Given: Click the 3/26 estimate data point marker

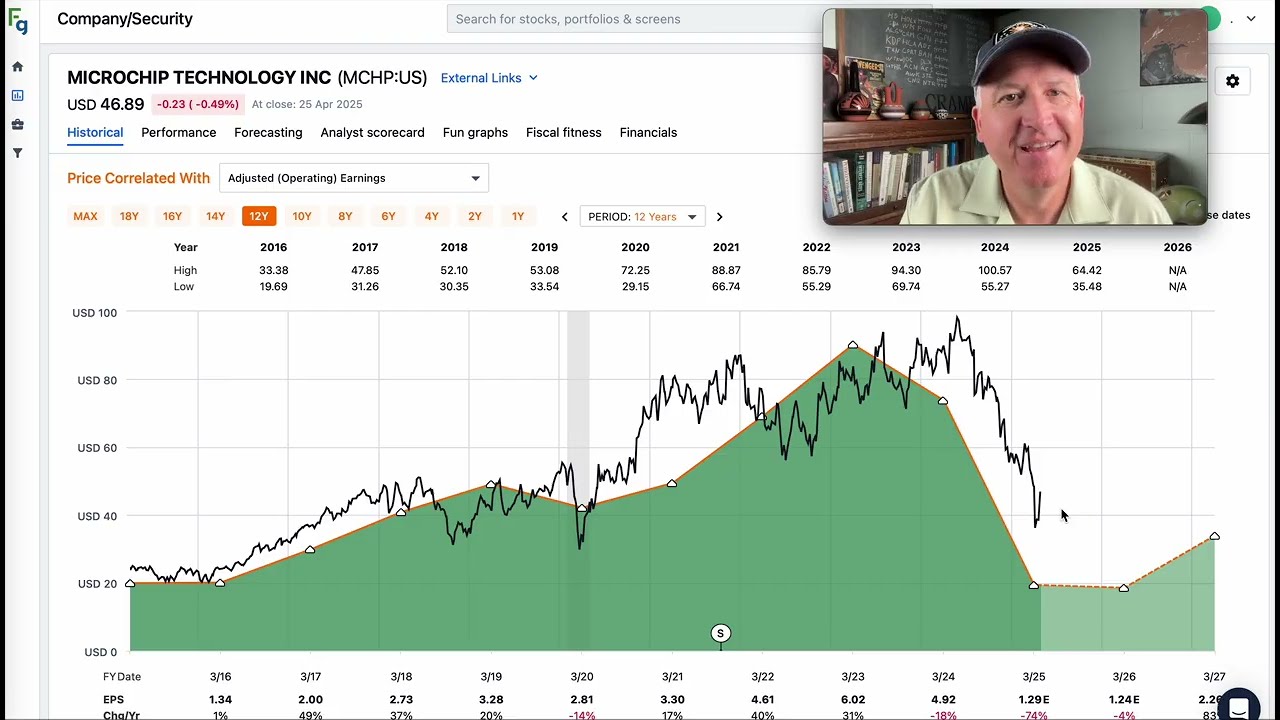Looking at the screenshot, I should pyautogui.click(x=1124, y=588).
